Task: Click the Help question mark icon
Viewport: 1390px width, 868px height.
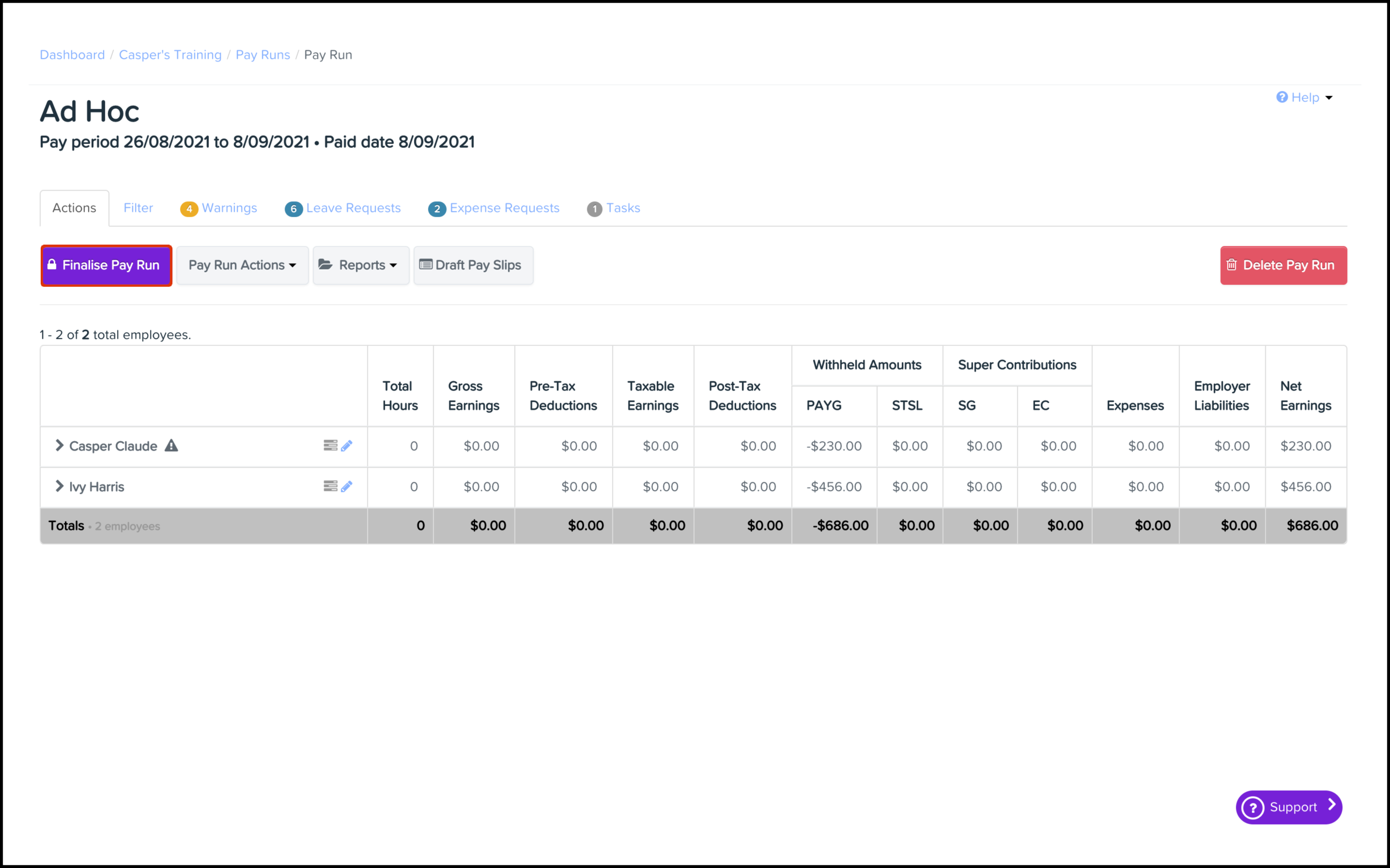Action: point(1282,97)
